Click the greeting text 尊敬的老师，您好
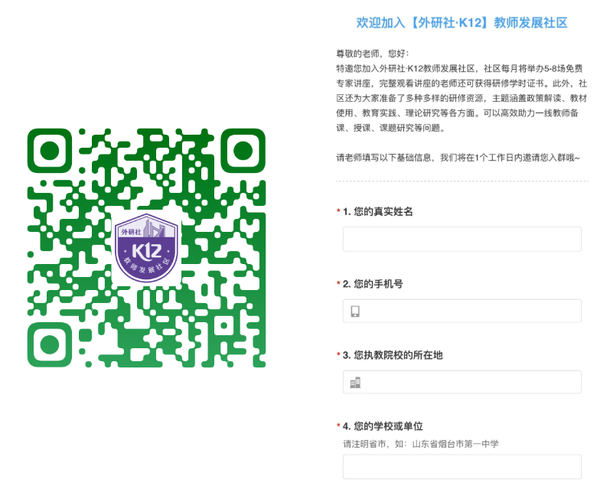Viewport: 600px width, 487px height. tap(372, 54)
